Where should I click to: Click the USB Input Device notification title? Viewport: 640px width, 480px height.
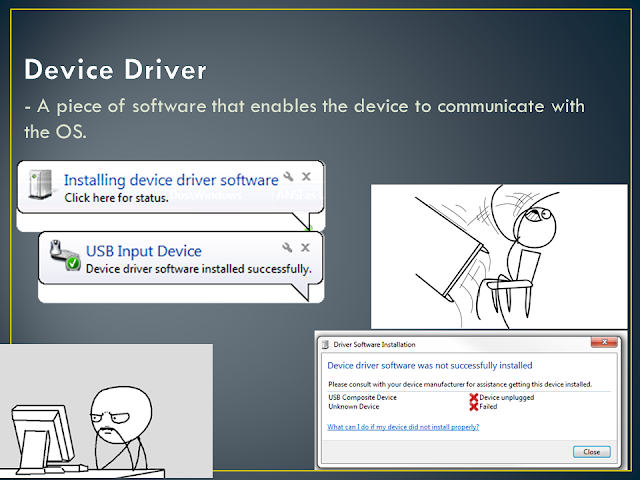[144, 251]
